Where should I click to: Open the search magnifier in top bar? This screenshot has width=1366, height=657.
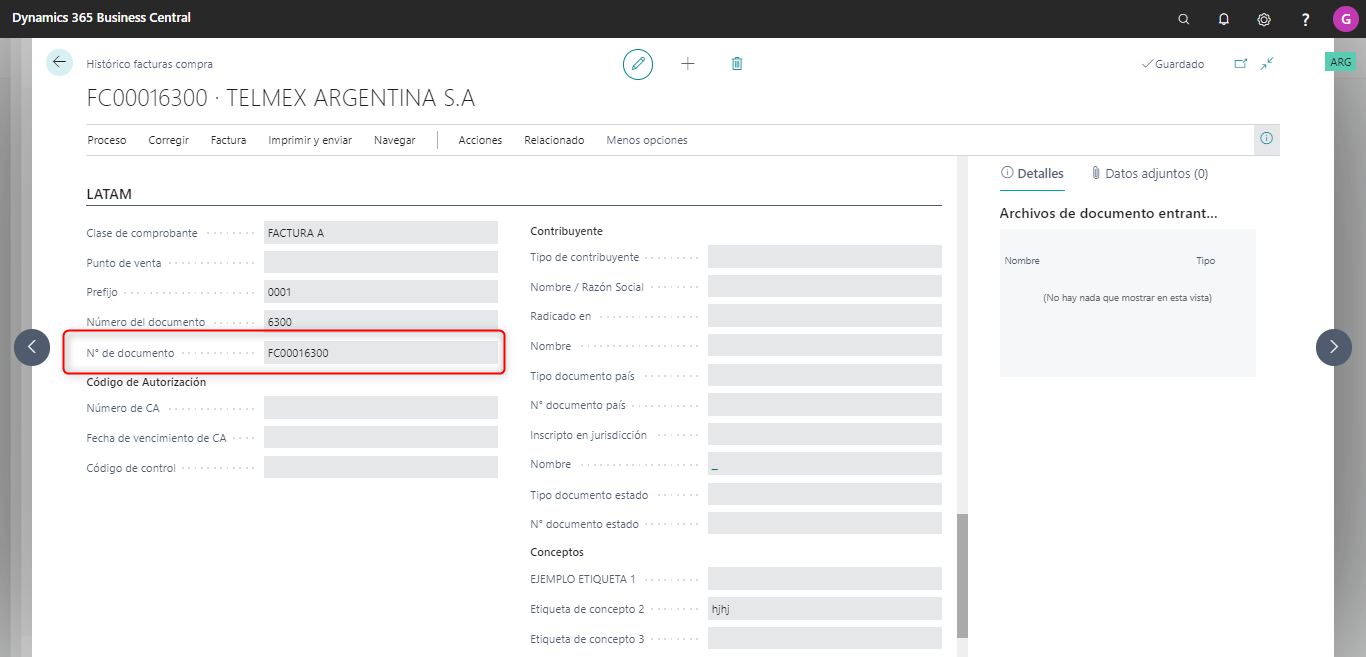point(1184,19)
